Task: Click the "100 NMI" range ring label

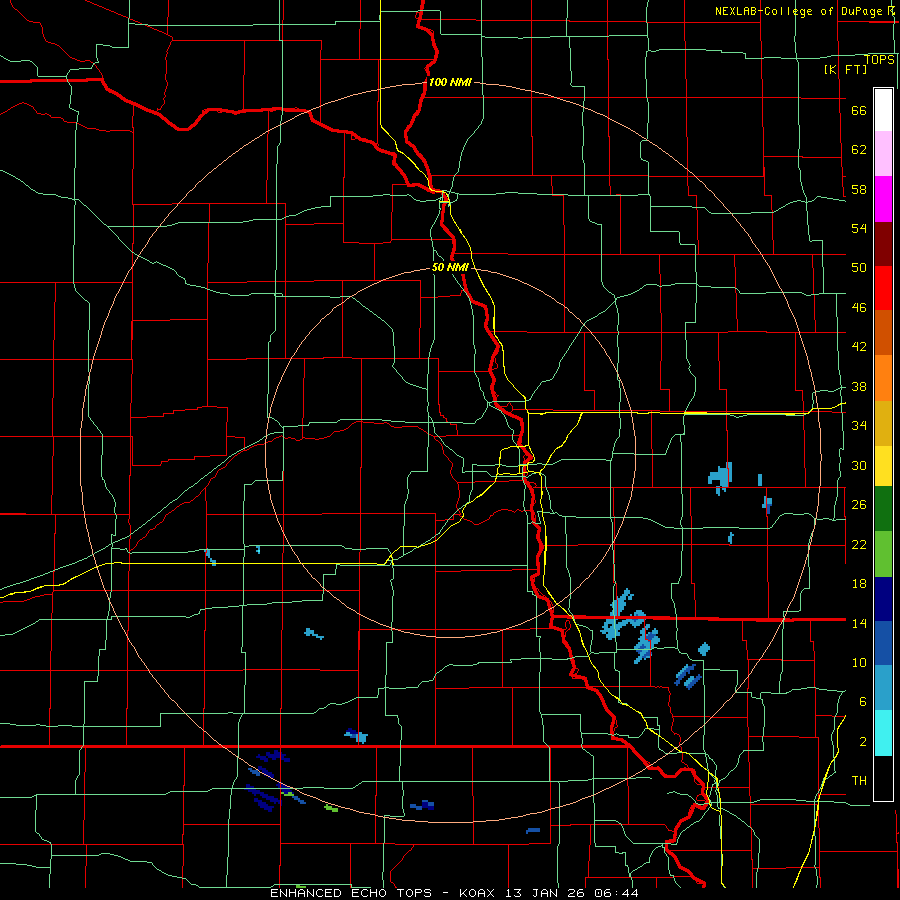Action: tap(450, 82)
